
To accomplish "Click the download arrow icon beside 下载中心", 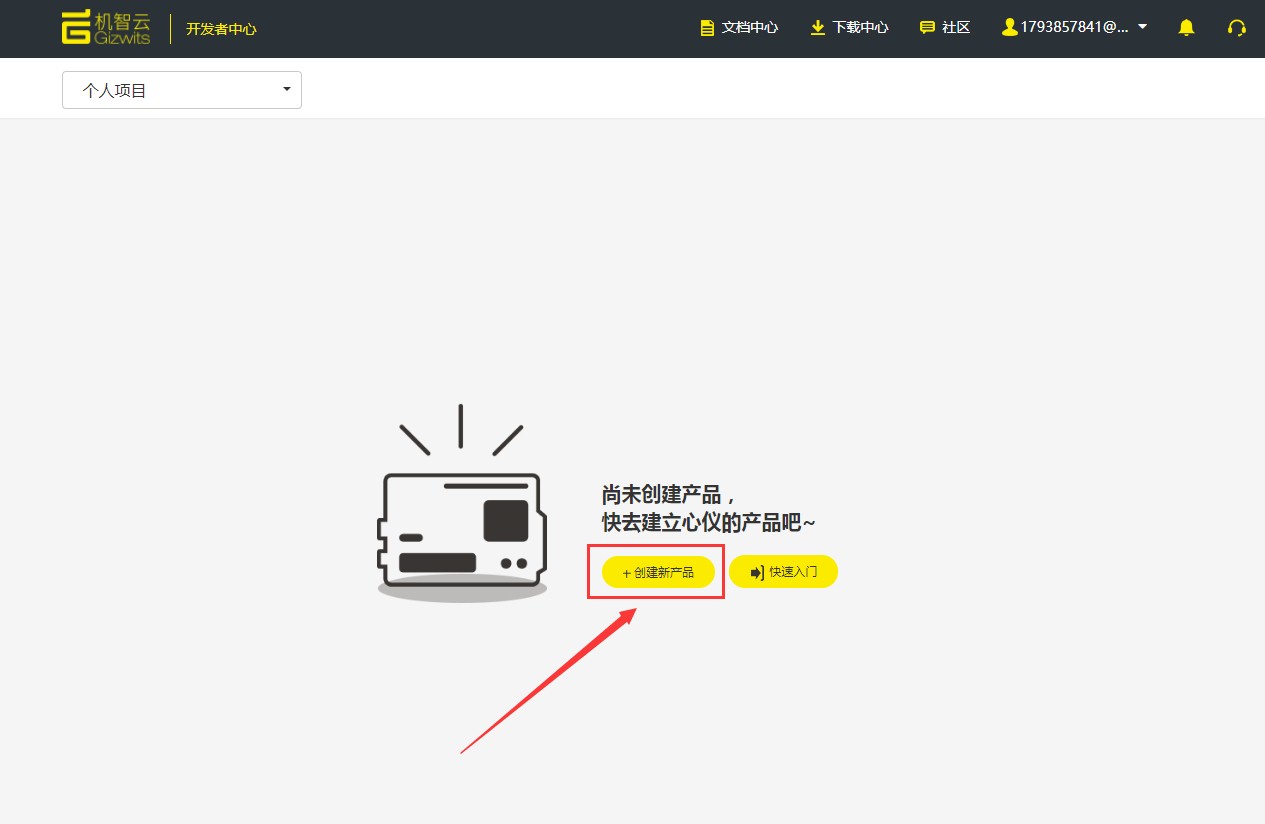I will (818, 28).
